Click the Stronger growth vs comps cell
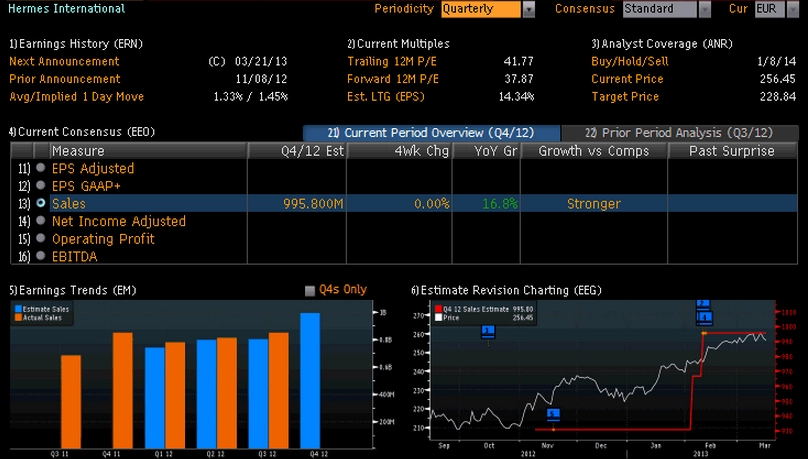Image resolution: width=808 pixels, height=459 pixels. (594, 203)
